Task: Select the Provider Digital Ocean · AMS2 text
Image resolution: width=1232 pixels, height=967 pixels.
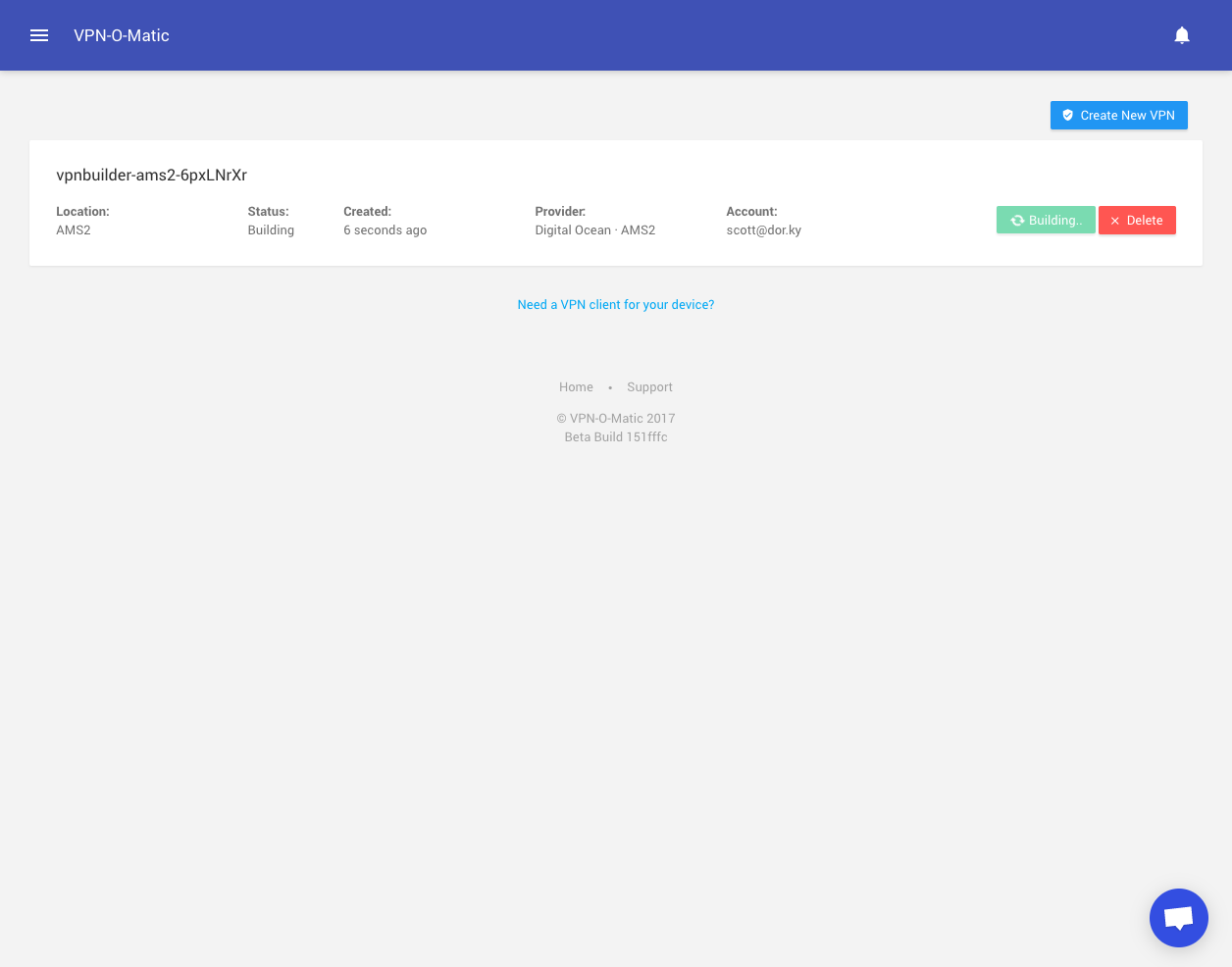Action: pos(594,229)
